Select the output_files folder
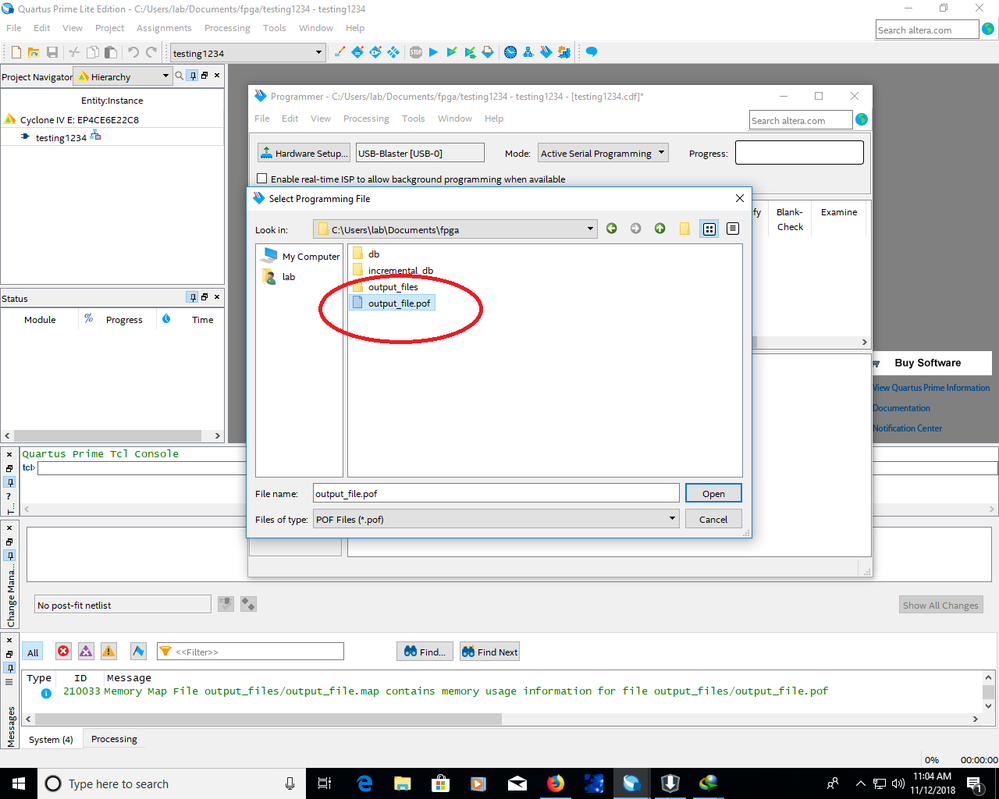999x799 pixels. (x=385, y=287)
